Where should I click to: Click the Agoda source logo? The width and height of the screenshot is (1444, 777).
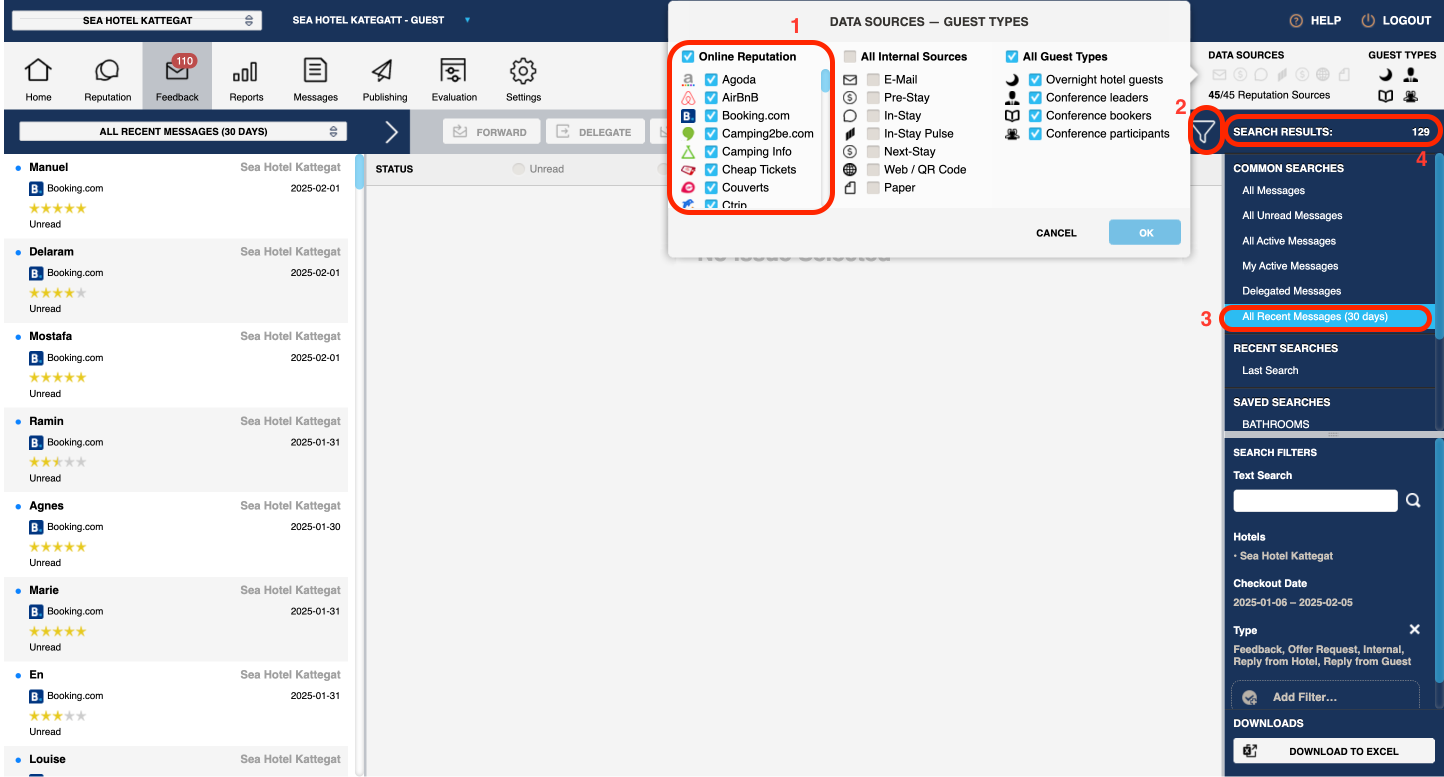tap(688, 80)
